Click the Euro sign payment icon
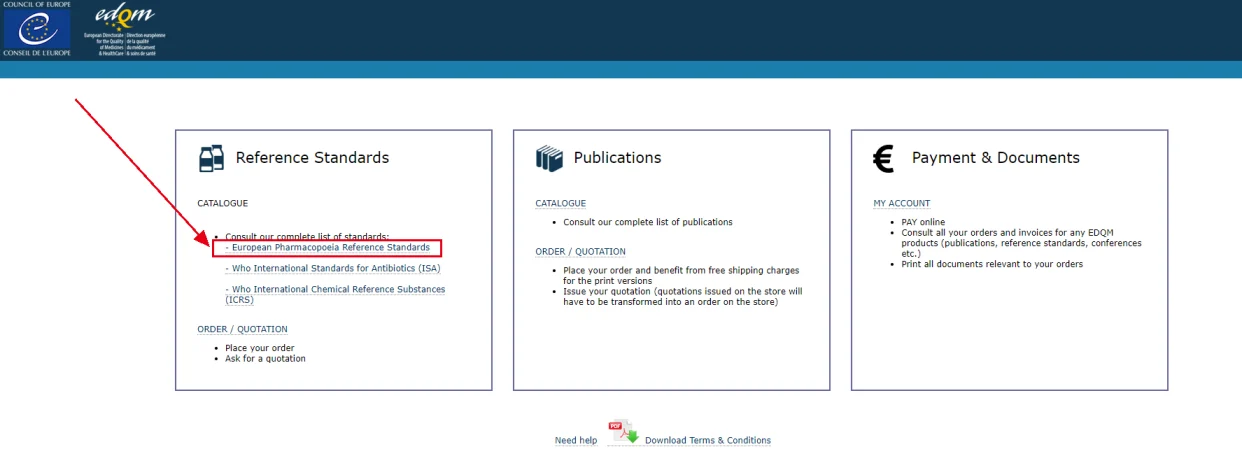Image resolution: width=1242 pixels, height=470 pixels. (883, 158)
